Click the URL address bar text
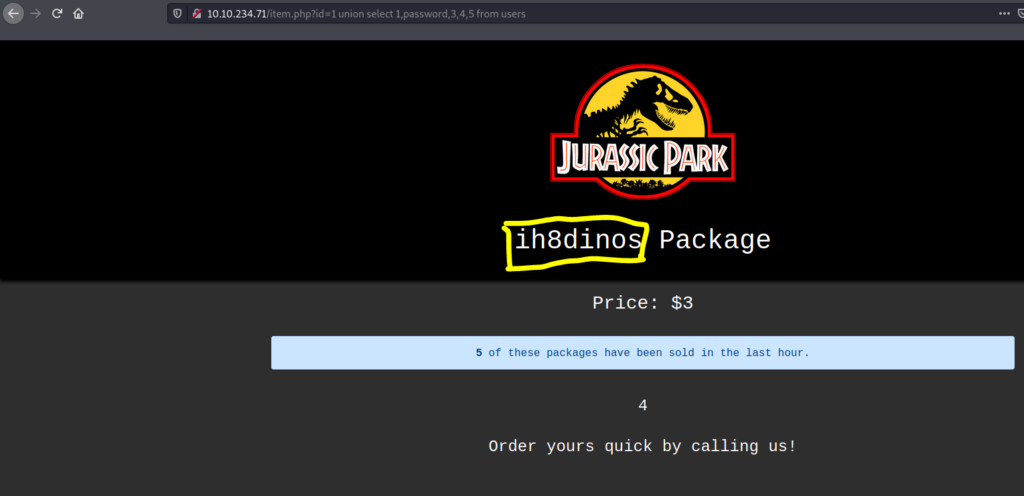 (400, 14)
